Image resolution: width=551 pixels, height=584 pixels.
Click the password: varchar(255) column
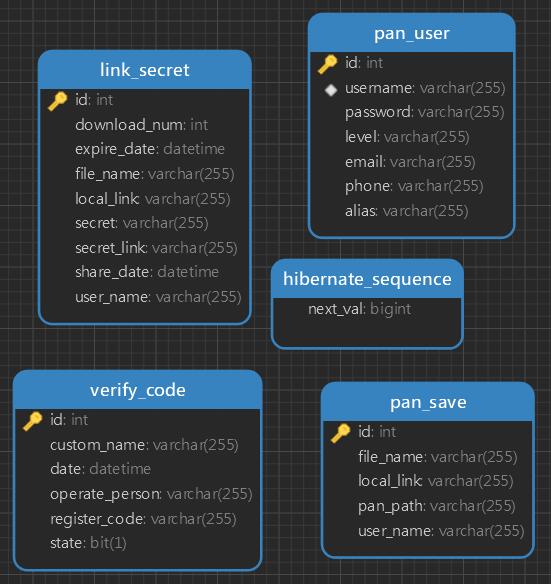(x=425, y=112)
